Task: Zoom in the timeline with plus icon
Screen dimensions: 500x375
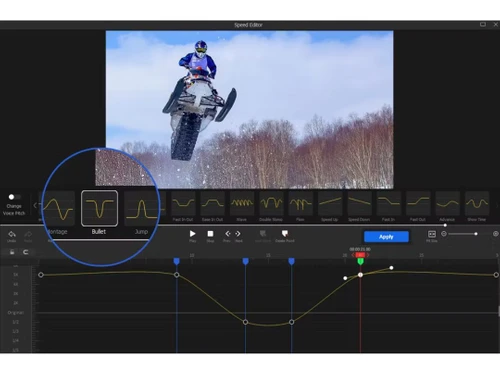Action: point(496,234)
